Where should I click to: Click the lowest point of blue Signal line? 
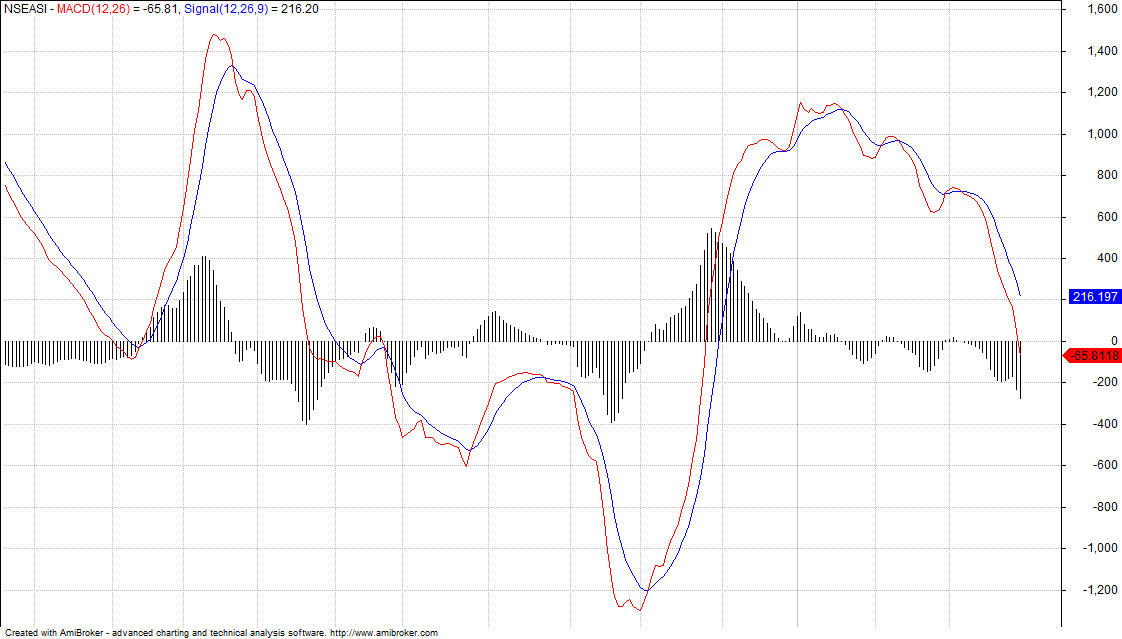645,590
